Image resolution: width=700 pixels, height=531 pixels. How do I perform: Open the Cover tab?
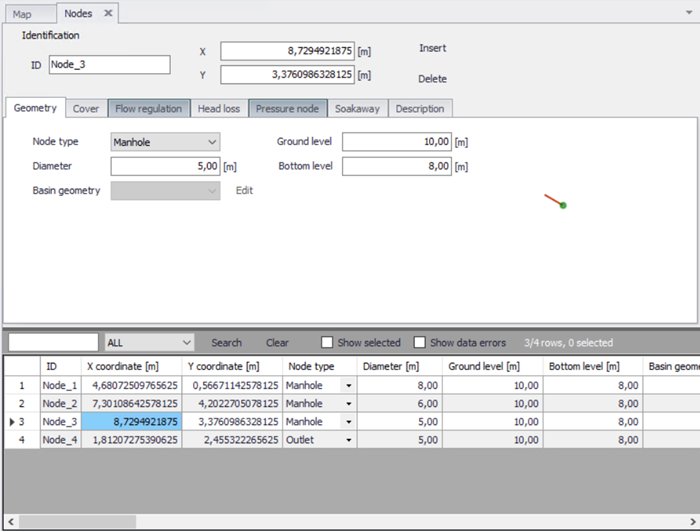tap(86, 109)
